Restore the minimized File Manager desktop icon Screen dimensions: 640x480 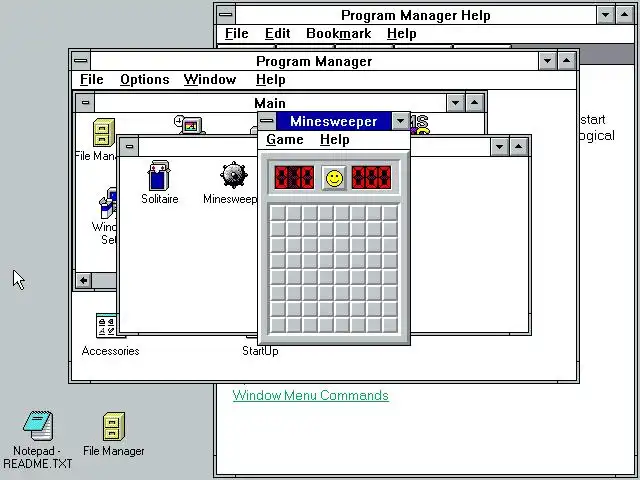point(113,427)
